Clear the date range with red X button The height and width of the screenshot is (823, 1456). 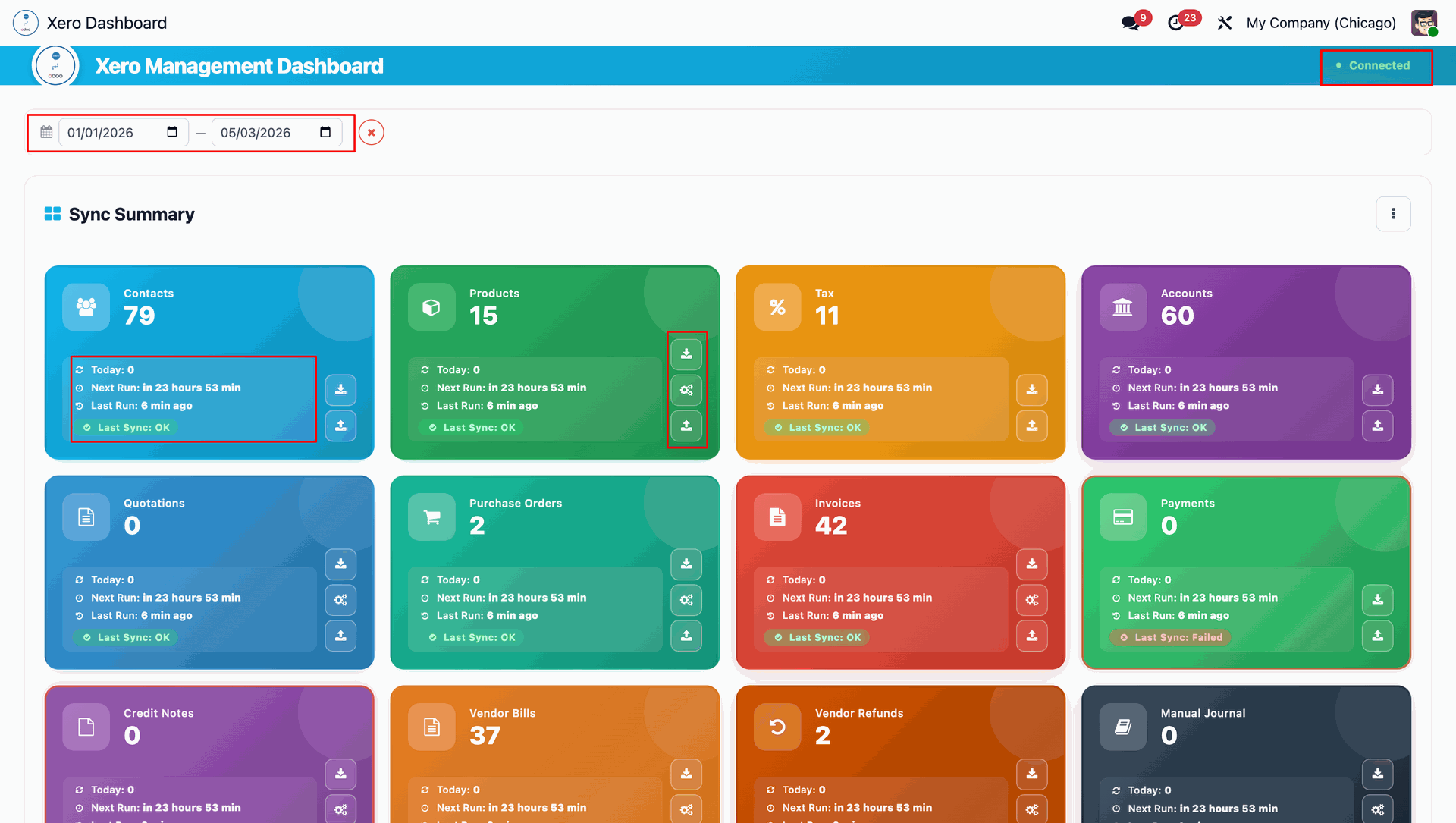[x=372, y=133]
